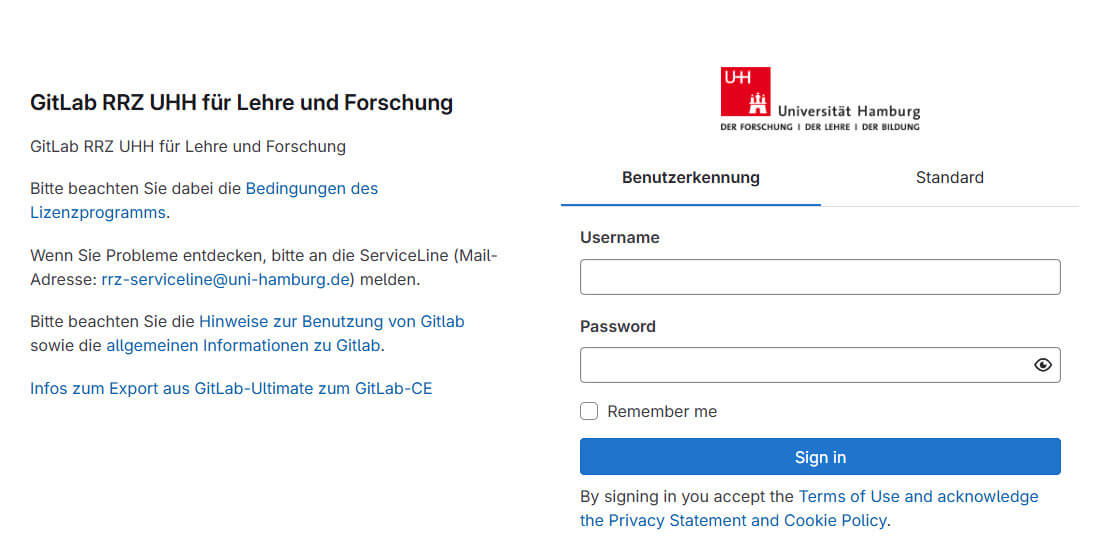
Task: Open the Terms of Use link
Action: pos(849,496)
